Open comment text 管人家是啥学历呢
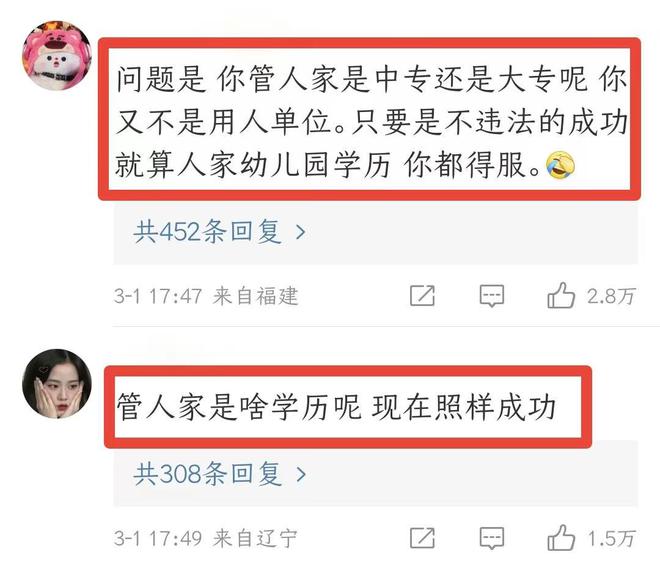The height and width of the screenshot is (568, 660). click(x=336, y=407)
